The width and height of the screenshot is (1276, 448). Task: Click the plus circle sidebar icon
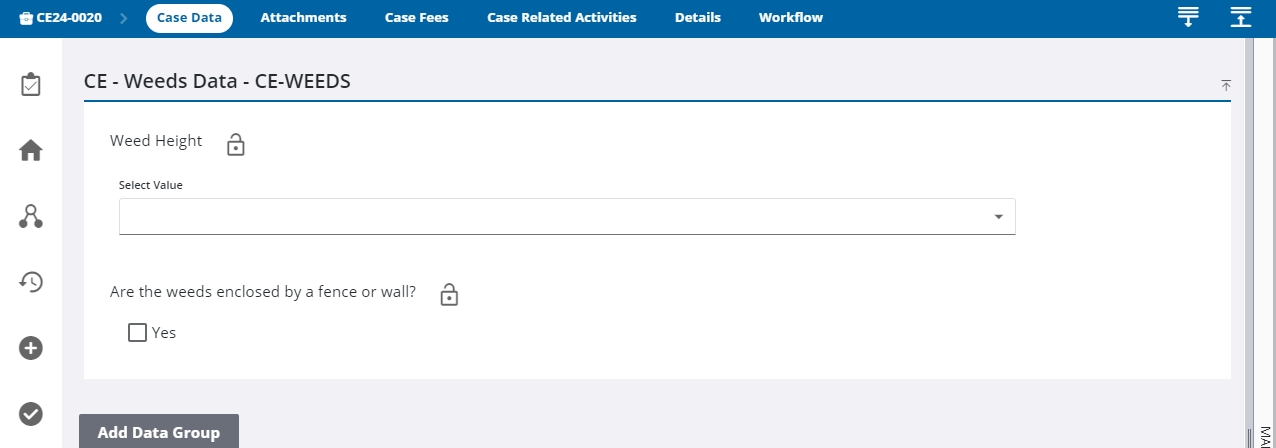(31, 348)
